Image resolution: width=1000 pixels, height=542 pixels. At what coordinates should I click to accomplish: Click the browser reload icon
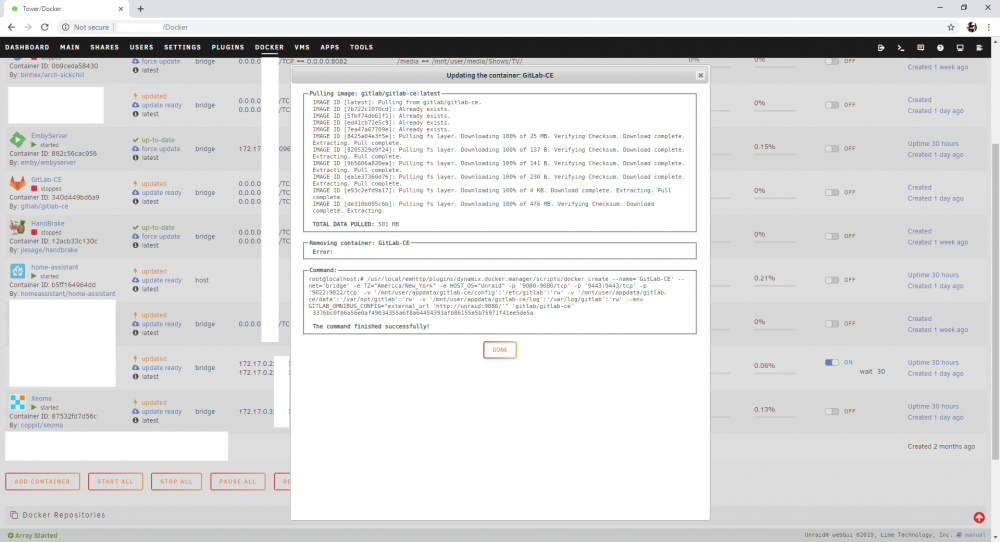coord(45,27)
